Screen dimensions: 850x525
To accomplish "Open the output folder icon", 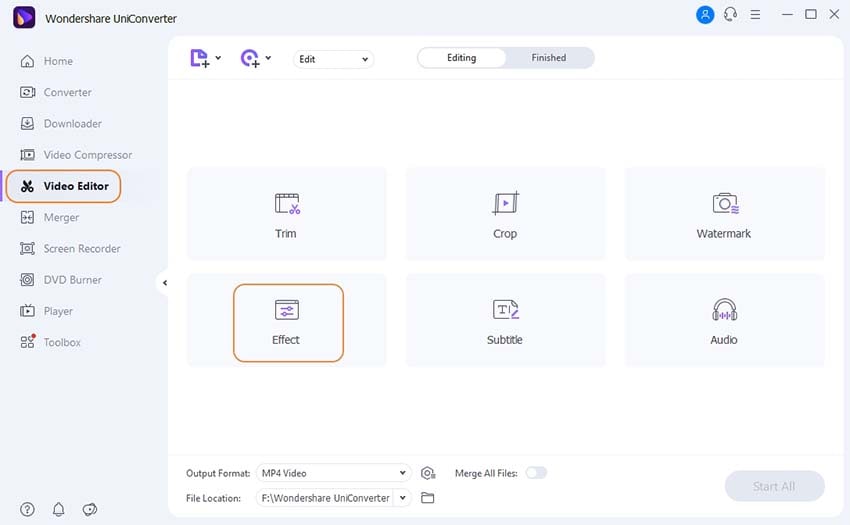I will pos(428,498).
